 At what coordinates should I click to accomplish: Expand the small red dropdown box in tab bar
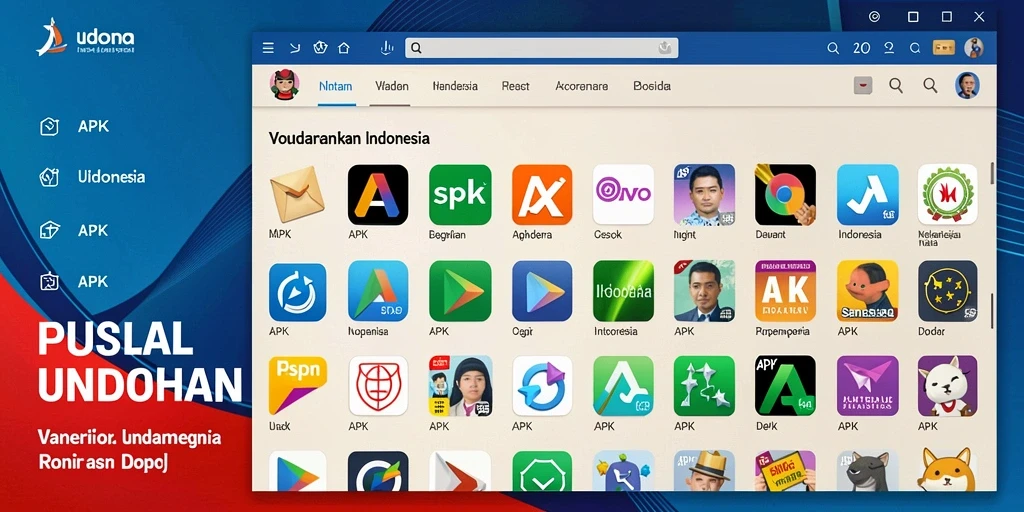(863, 86)
